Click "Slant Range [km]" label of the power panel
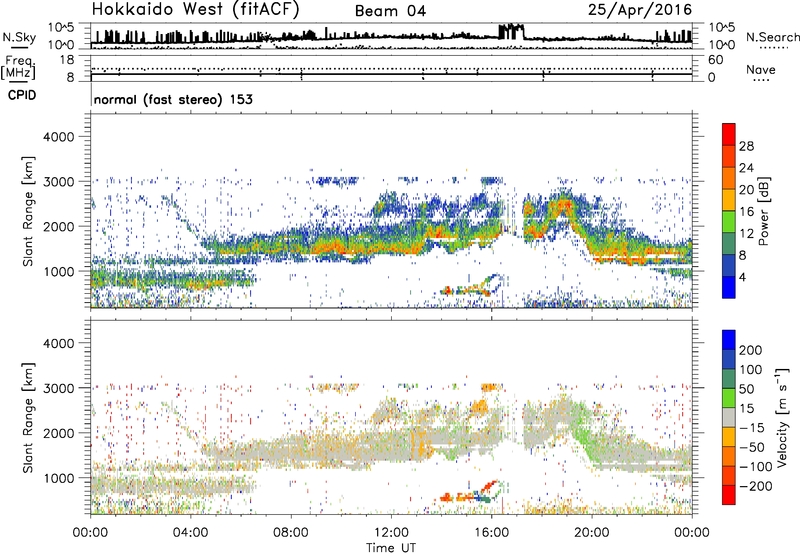Image resolution: width=800 pixels, height=554 pixels. (28, 211)
